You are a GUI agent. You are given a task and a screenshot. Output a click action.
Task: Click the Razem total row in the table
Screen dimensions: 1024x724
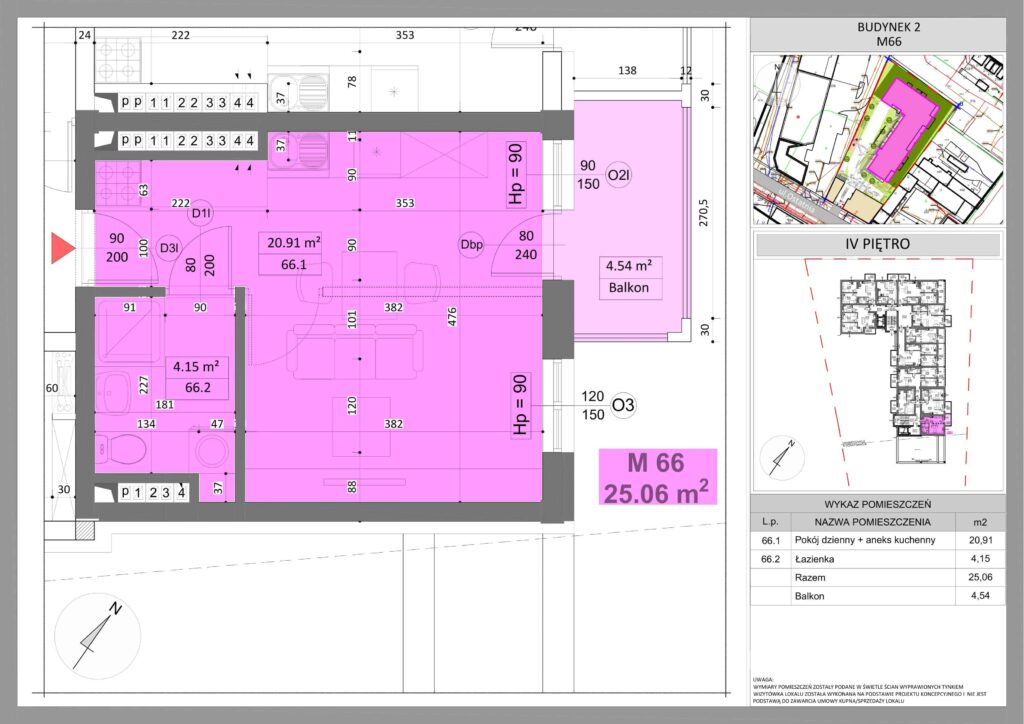tap(877, 578)
